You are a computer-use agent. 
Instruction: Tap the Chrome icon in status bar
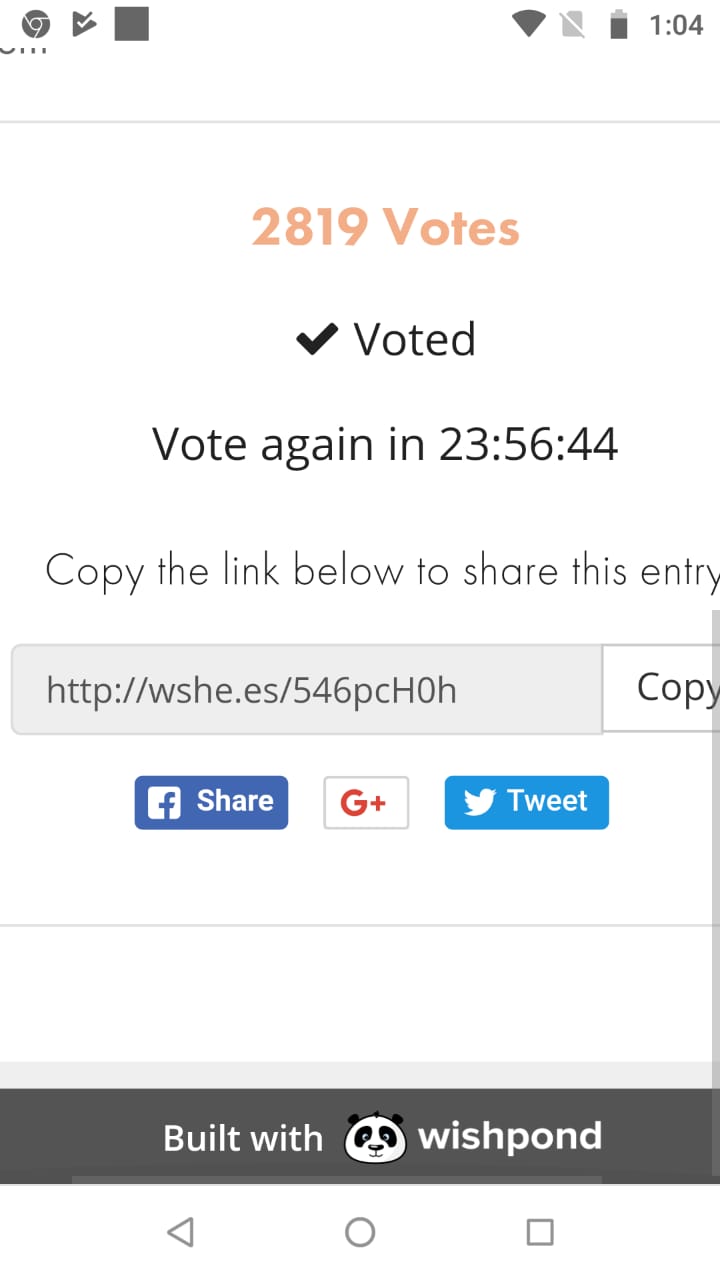pos(36,24)
